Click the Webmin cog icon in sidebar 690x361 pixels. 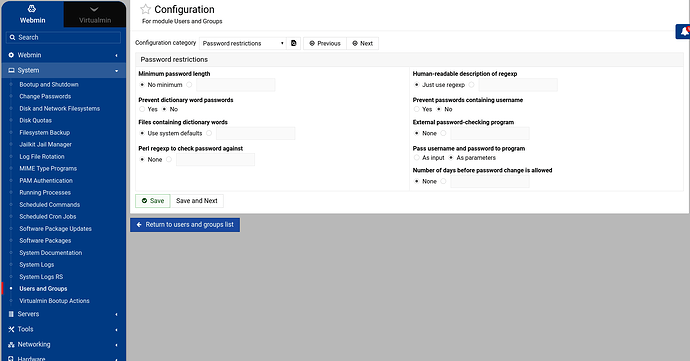point(11,55)
